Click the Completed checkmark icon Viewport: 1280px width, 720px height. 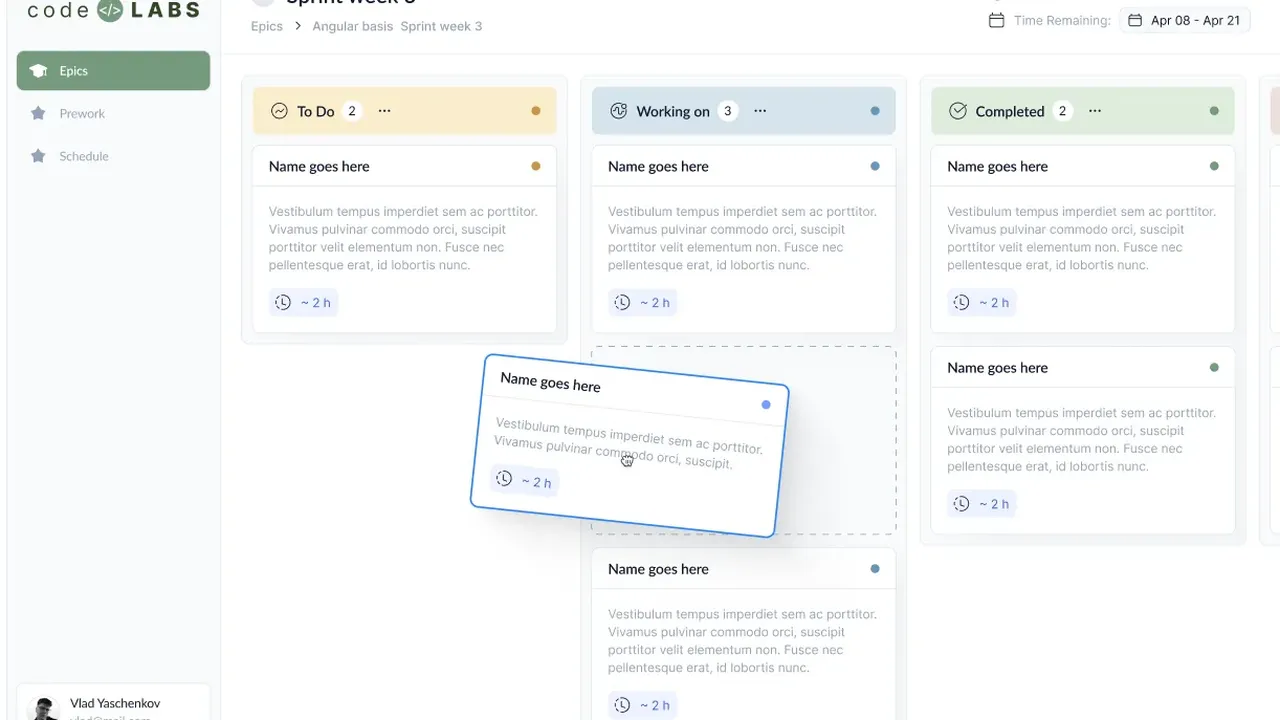pyautogui.click(x=958, y=111)
